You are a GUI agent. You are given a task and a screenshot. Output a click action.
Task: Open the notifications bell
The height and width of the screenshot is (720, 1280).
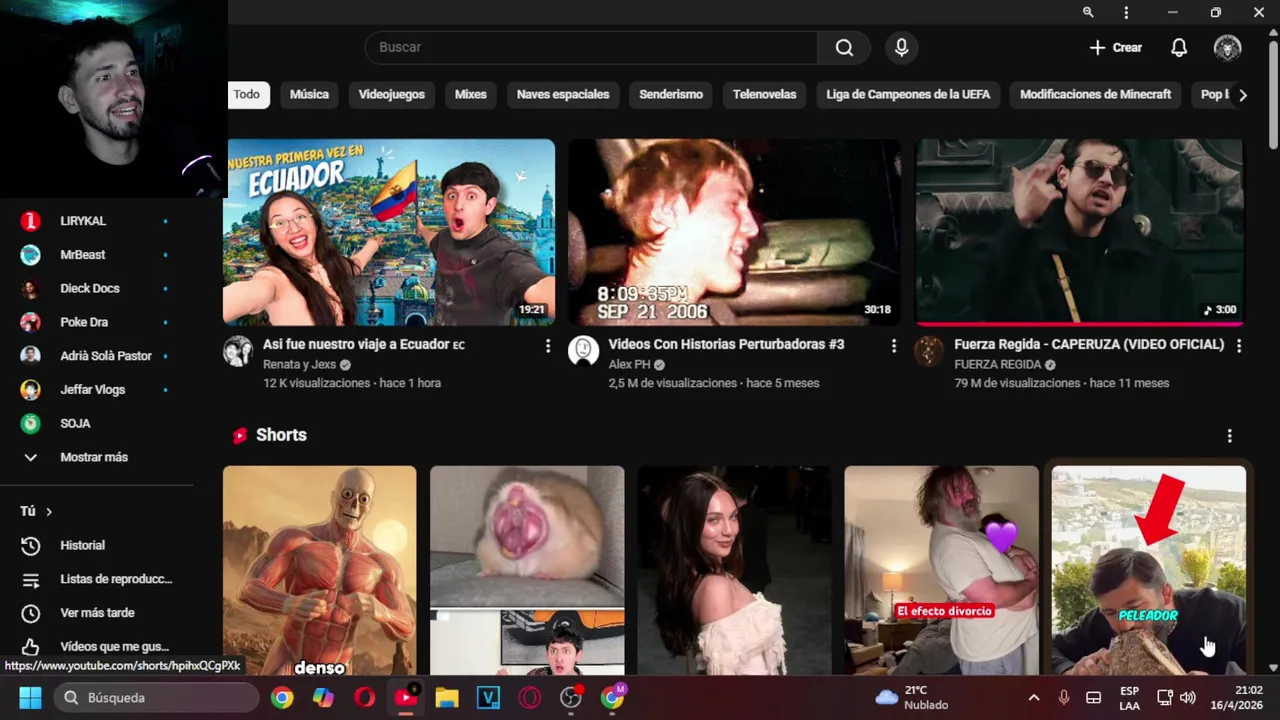pos(1179,48)
